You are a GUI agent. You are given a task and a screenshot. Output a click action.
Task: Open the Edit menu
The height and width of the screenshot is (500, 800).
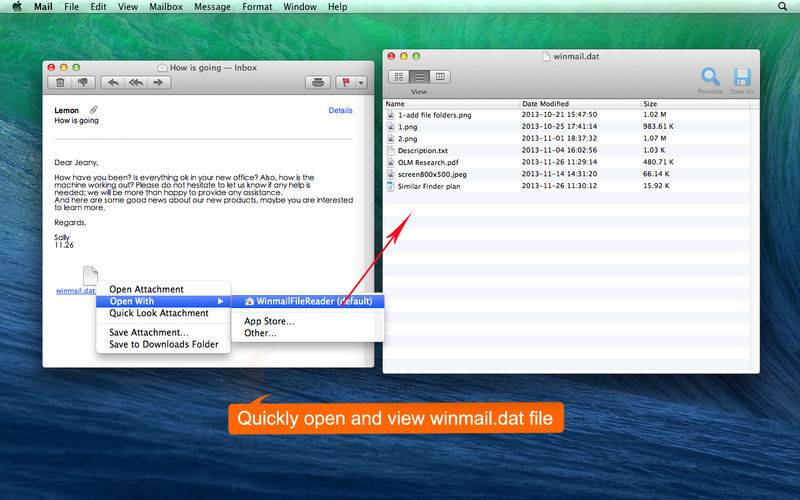pos(98,7)
